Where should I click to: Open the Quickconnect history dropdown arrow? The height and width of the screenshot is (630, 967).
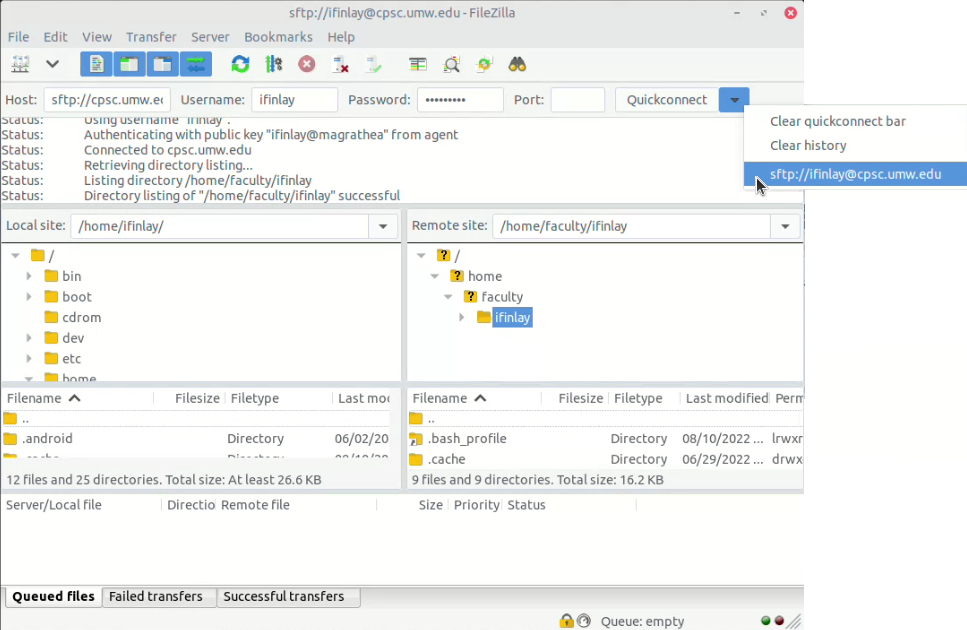734,100
